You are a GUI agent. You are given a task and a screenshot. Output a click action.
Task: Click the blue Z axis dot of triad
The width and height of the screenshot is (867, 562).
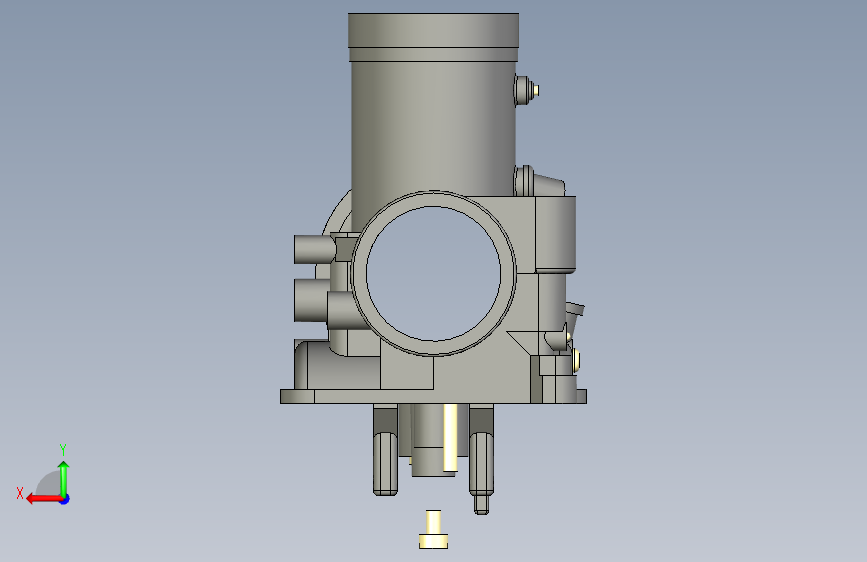coord(65,499)
